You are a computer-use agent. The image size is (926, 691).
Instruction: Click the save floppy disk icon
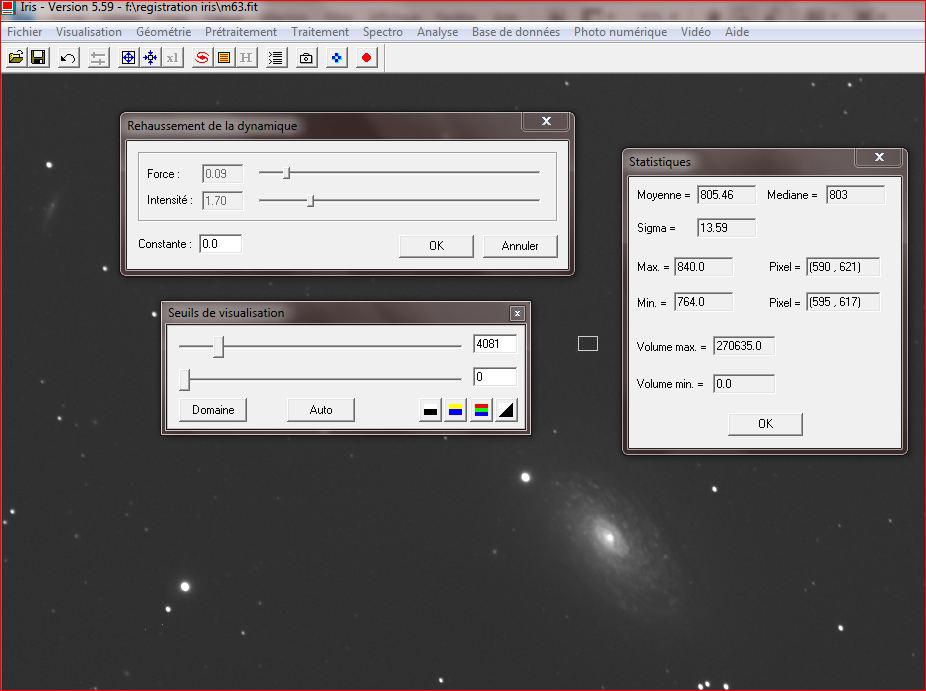(x=38, y=57)
